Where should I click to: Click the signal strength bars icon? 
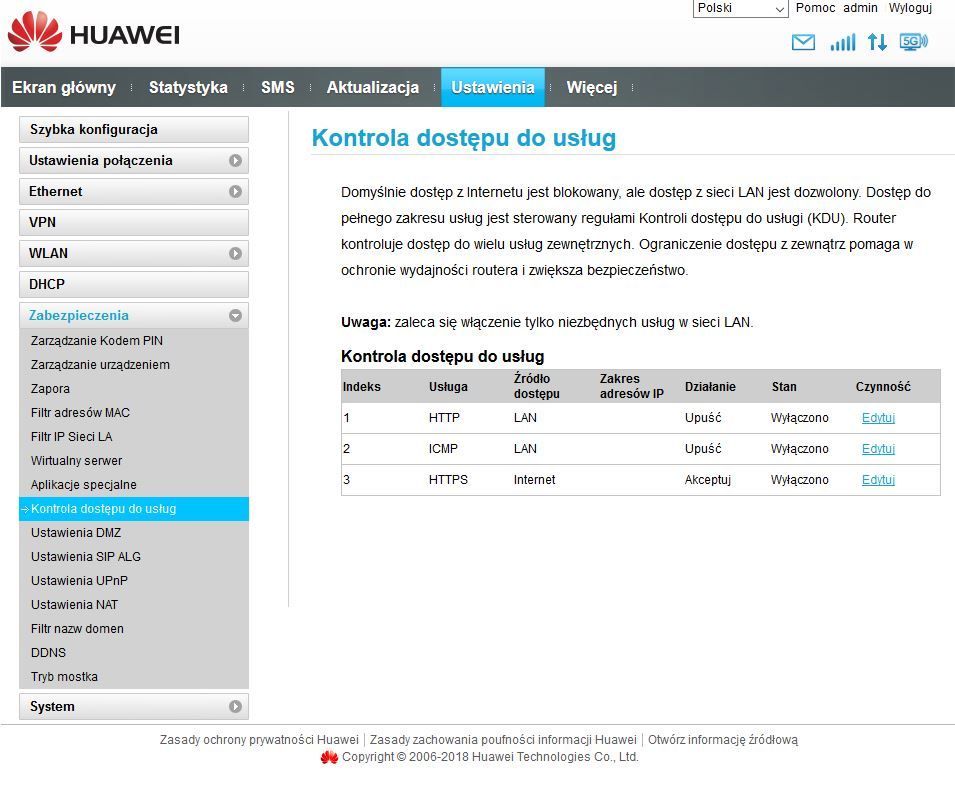(842, 42)
